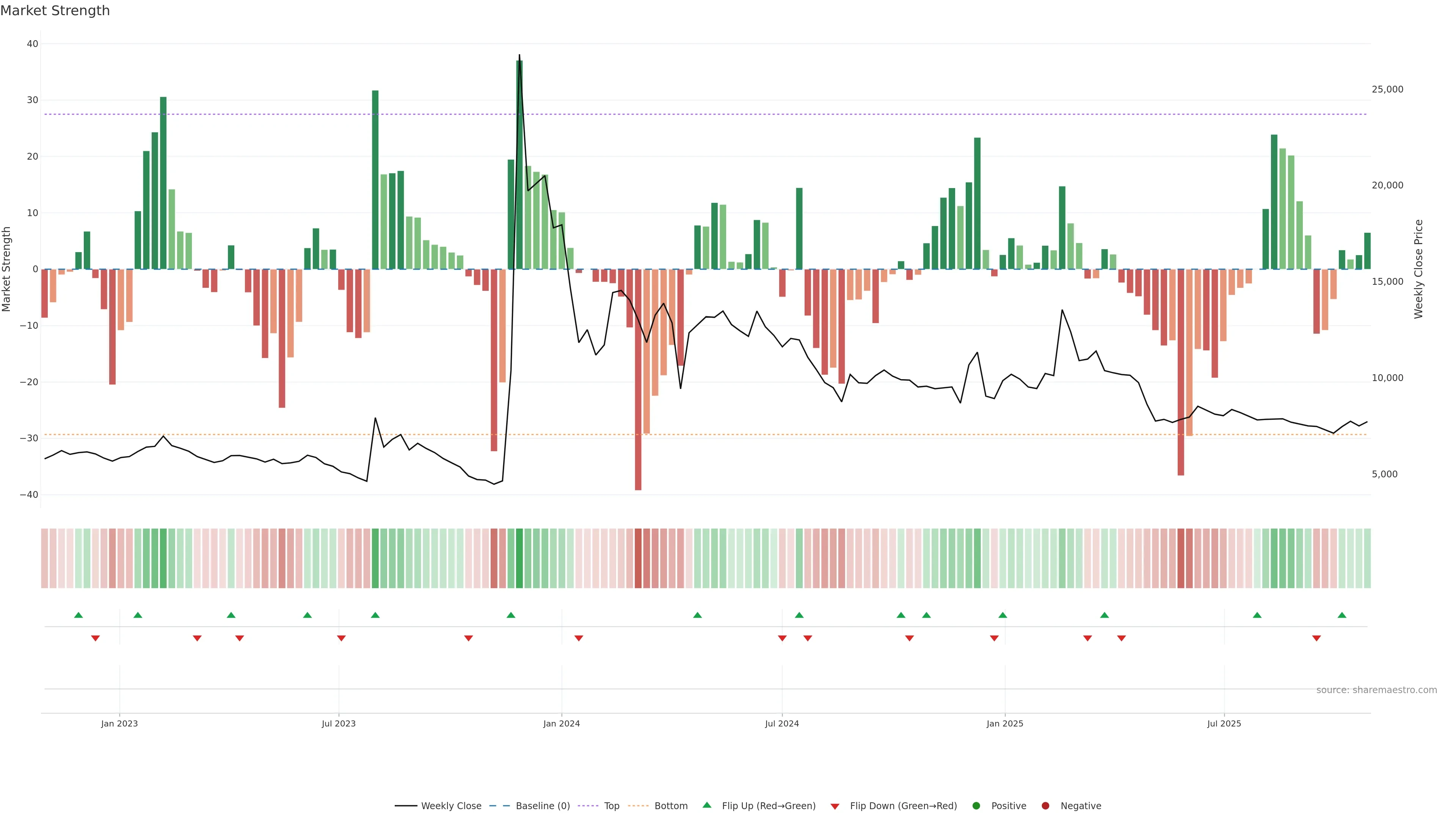Click the green Positive circle legend icon

click(976, 806)
